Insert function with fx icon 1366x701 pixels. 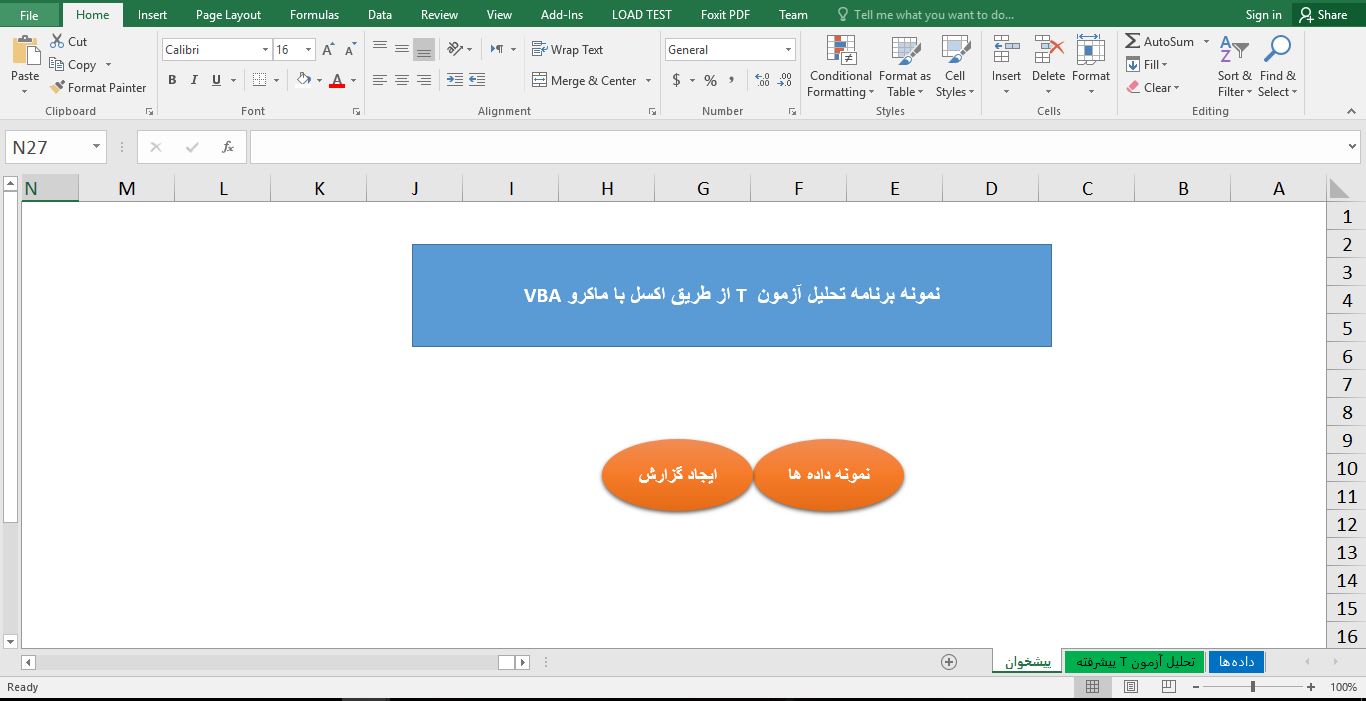[227, 147]
